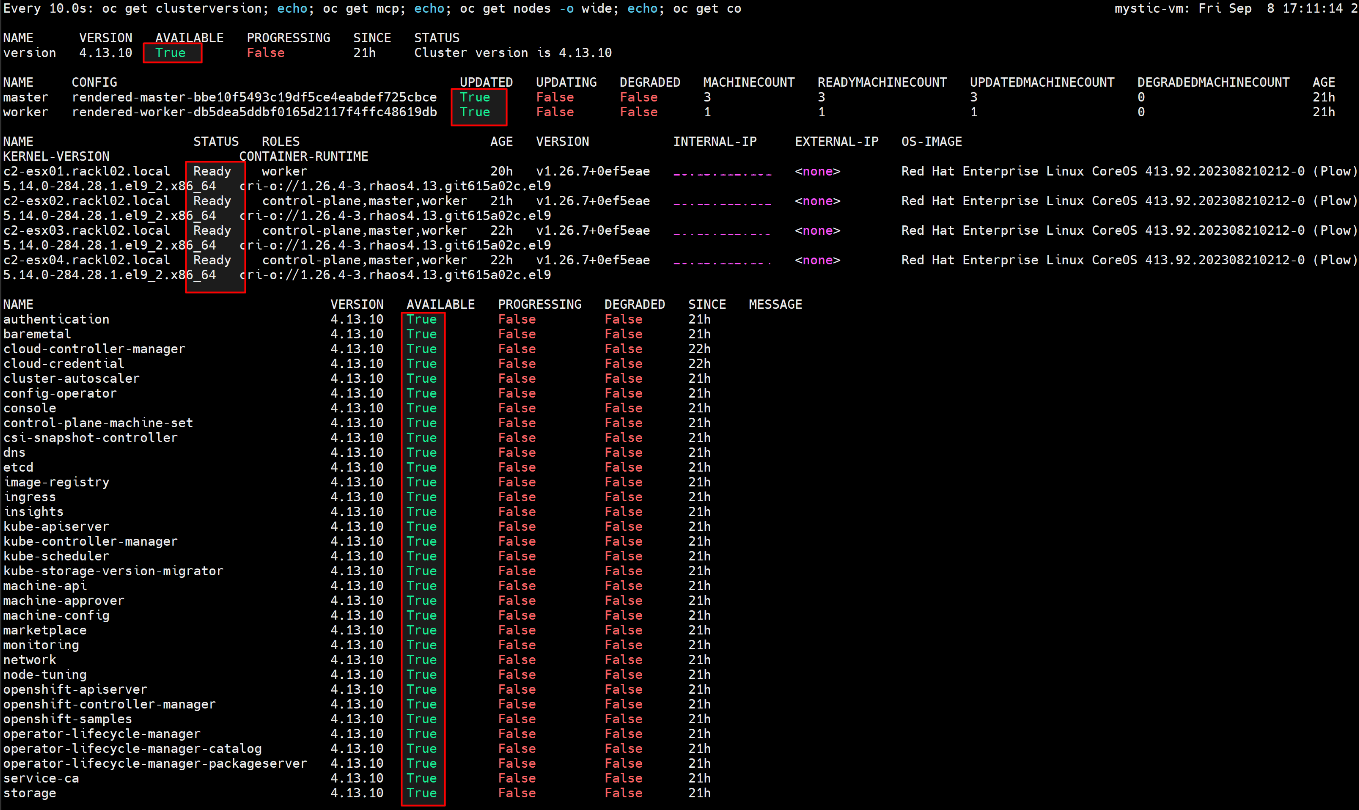Screen dimensions: 1359x810
Task: Click the clusterversion AVAILABLE True value
Action: tap(170, 53)
